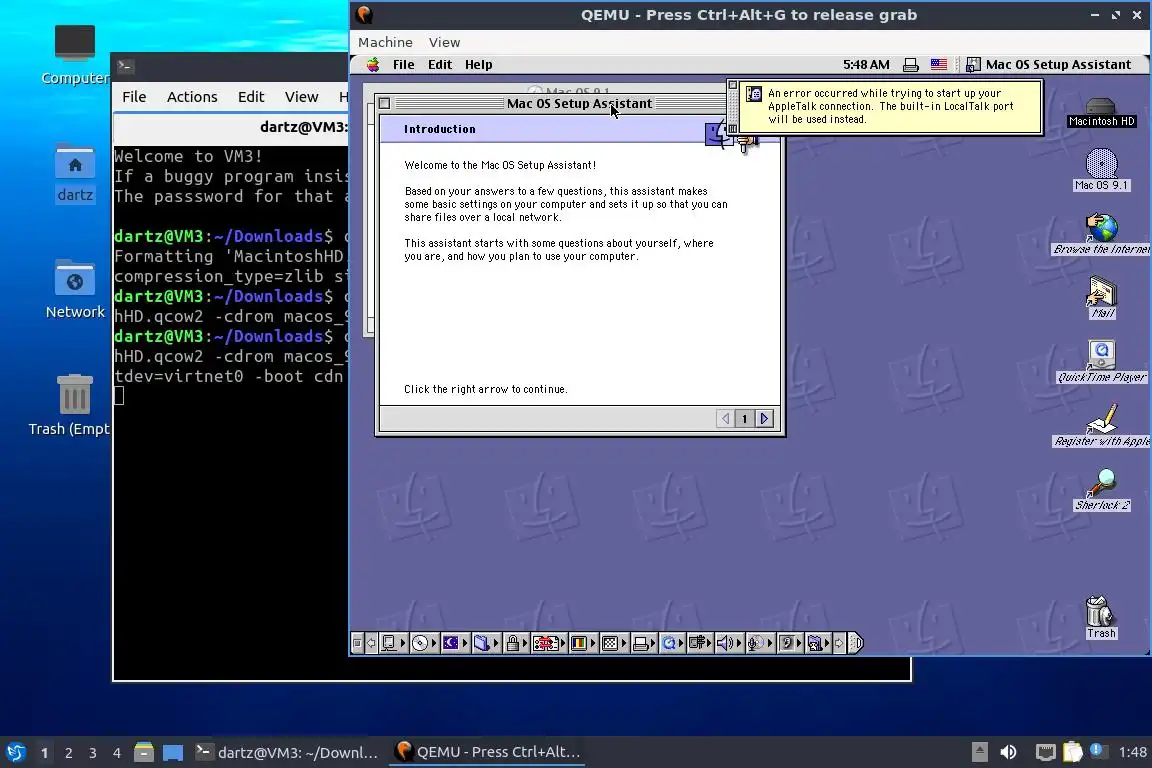Collapse control strip using its end tab

click(856, 643)
